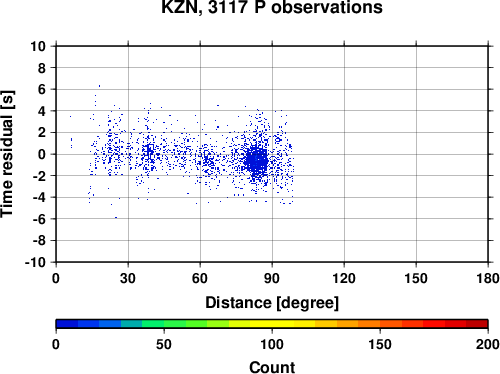Click the distance axis tick label '30'
The width and height of the screenshot is (500, 374).
click(x=128, y=278)
